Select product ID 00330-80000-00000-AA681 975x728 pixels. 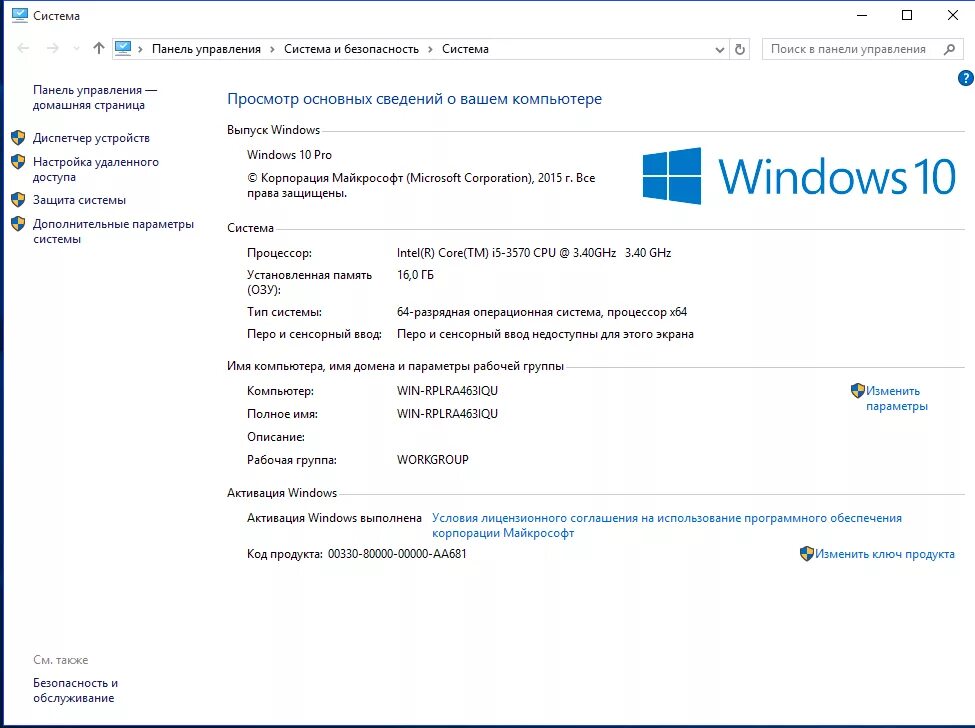tap(397, 554)
